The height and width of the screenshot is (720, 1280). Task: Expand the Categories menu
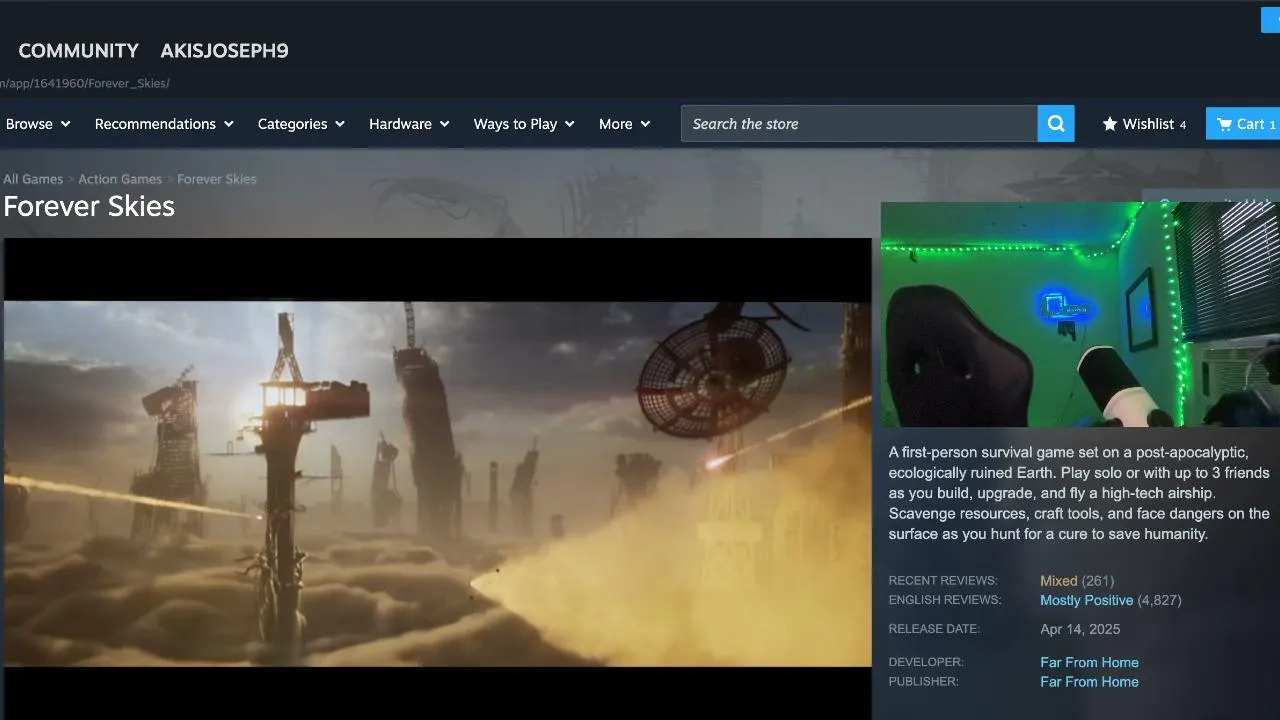click(x=301, y=124)
